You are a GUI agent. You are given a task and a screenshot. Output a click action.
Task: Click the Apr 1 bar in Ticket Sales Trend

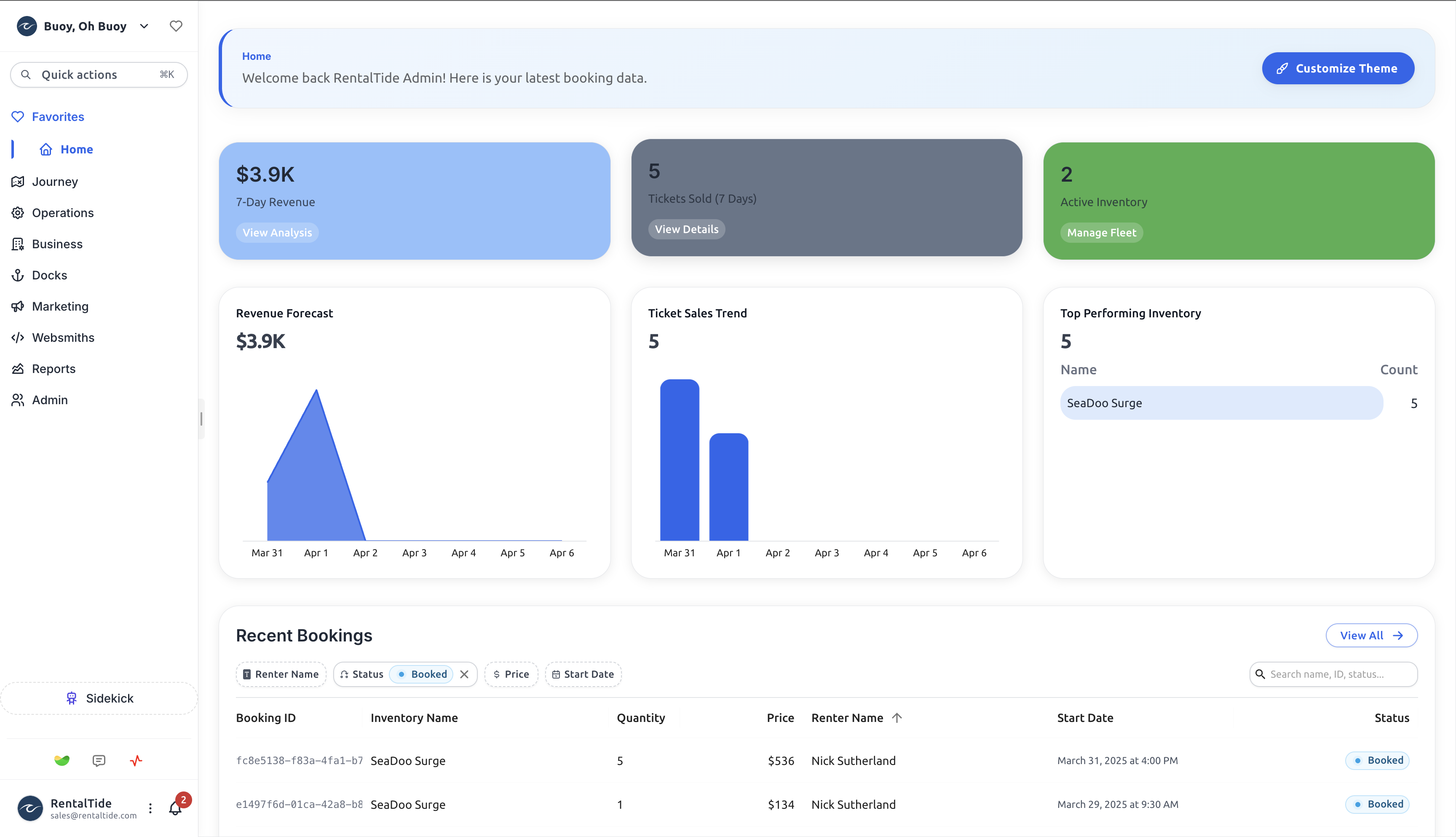728,487
